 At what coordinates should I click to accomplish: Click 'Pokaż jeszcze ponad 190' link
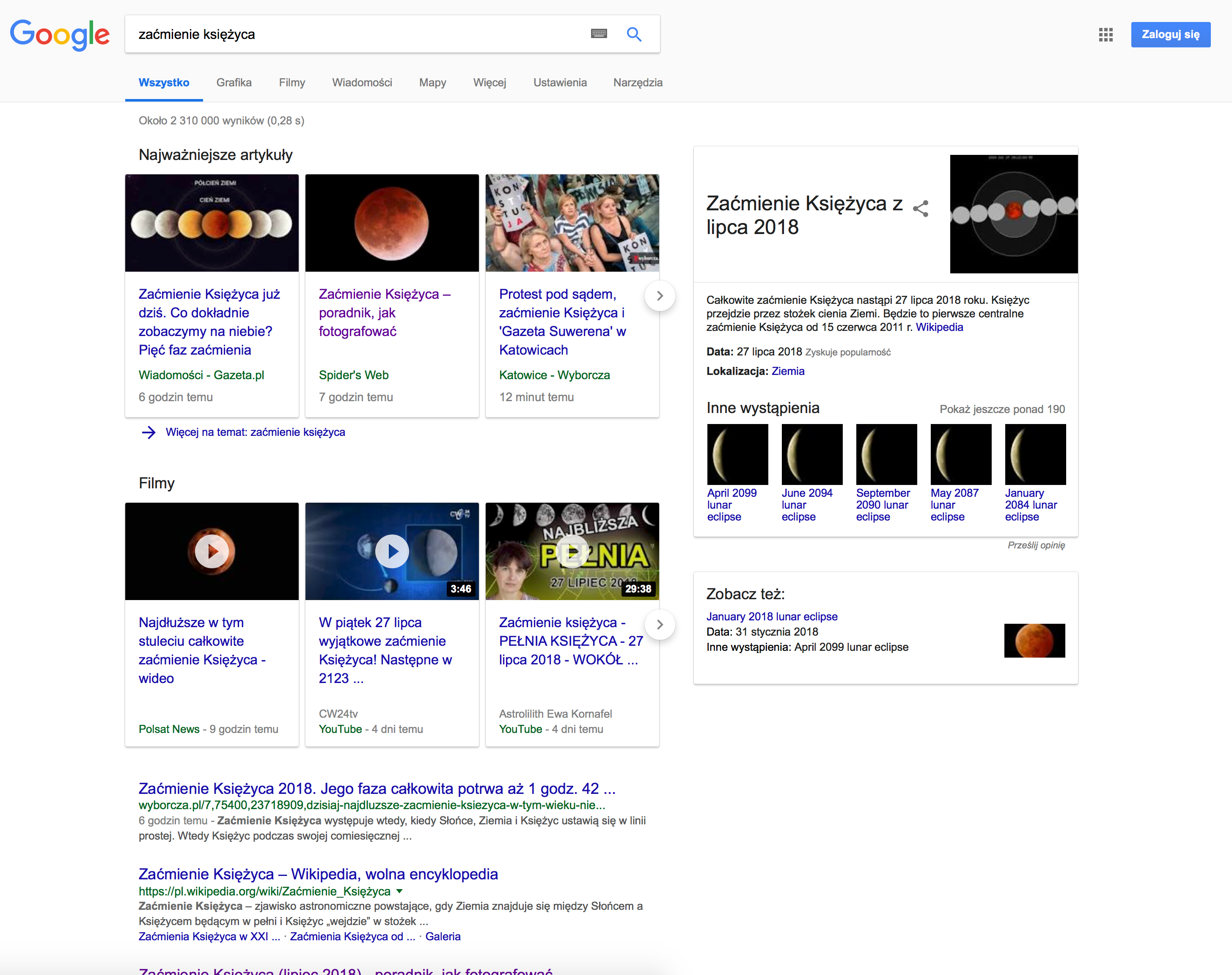[1002, 409]
